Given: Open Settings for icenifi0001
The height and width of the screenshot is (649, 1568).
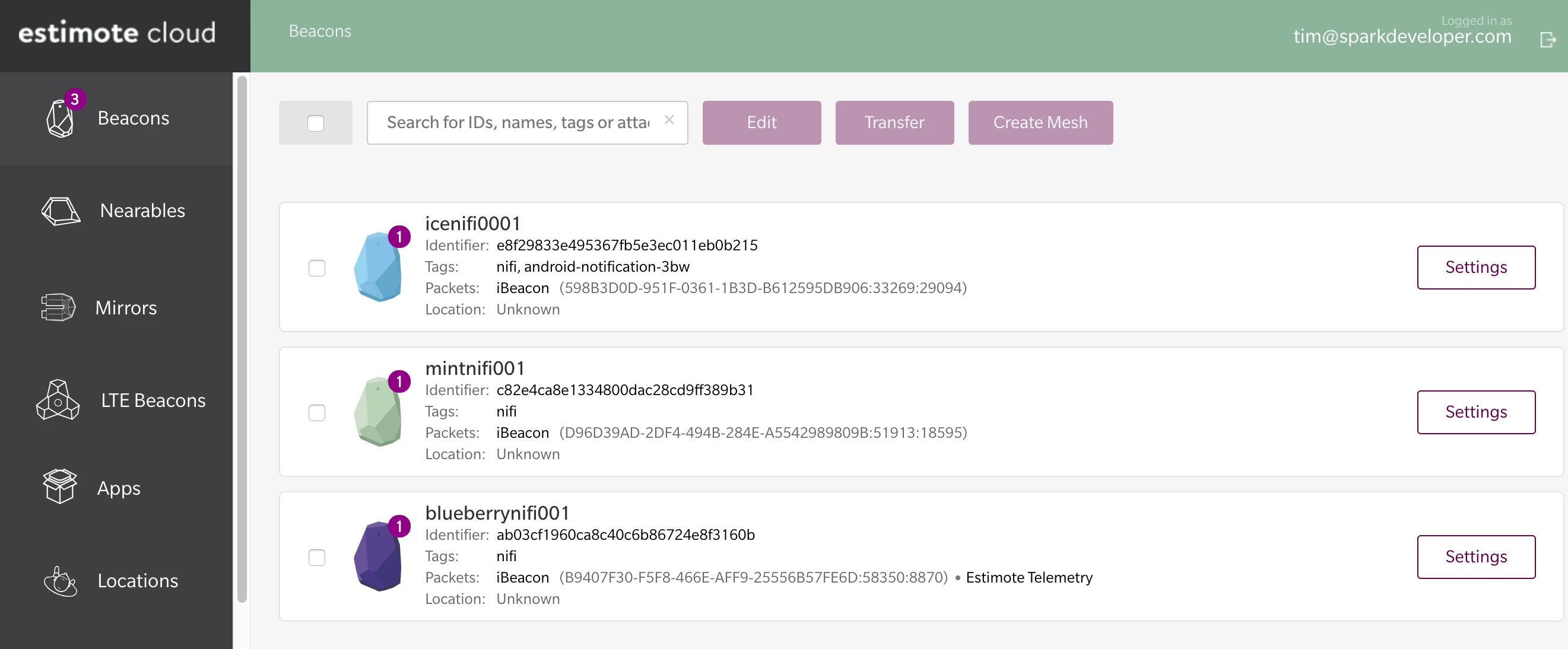Looking at the screenshot, I should coord(1475,268).
